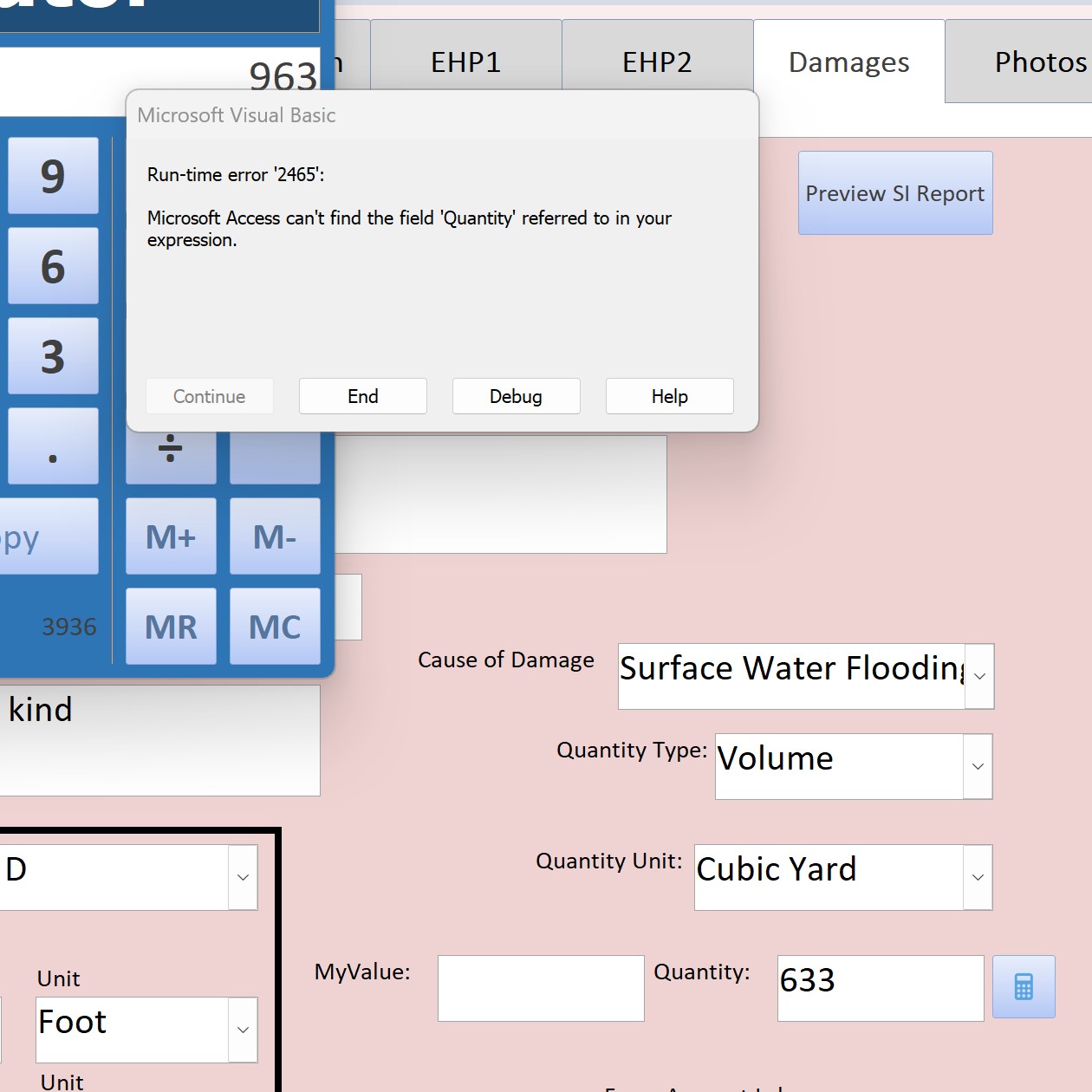Click the Preview SI Report button
This screenshot has height=1092, width=1092.
(894, 192)
